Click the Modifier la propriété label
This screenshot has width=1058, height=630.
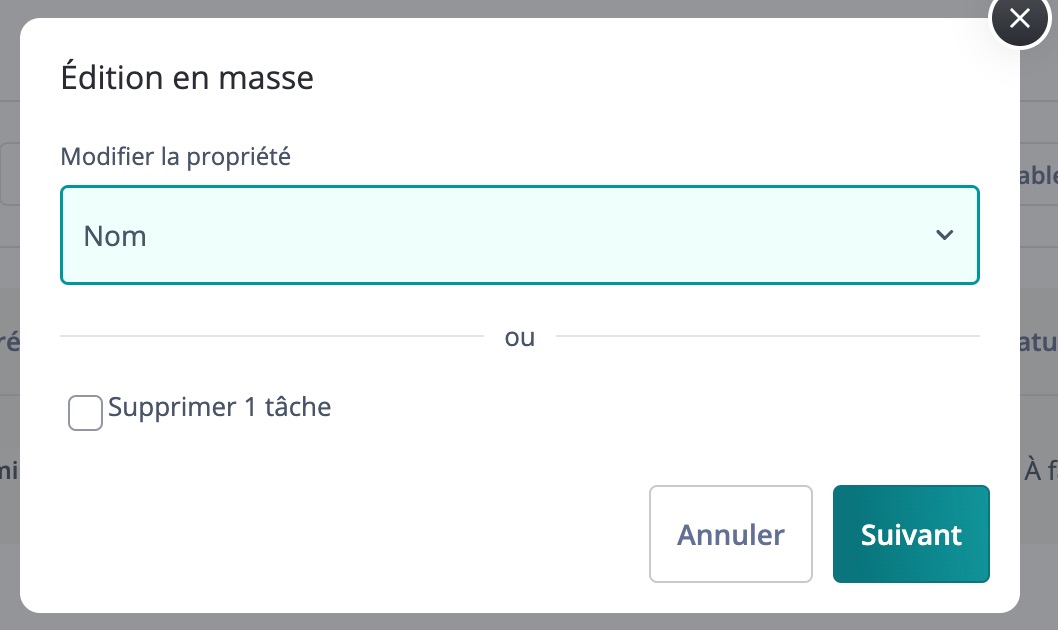tap(175, 156)
